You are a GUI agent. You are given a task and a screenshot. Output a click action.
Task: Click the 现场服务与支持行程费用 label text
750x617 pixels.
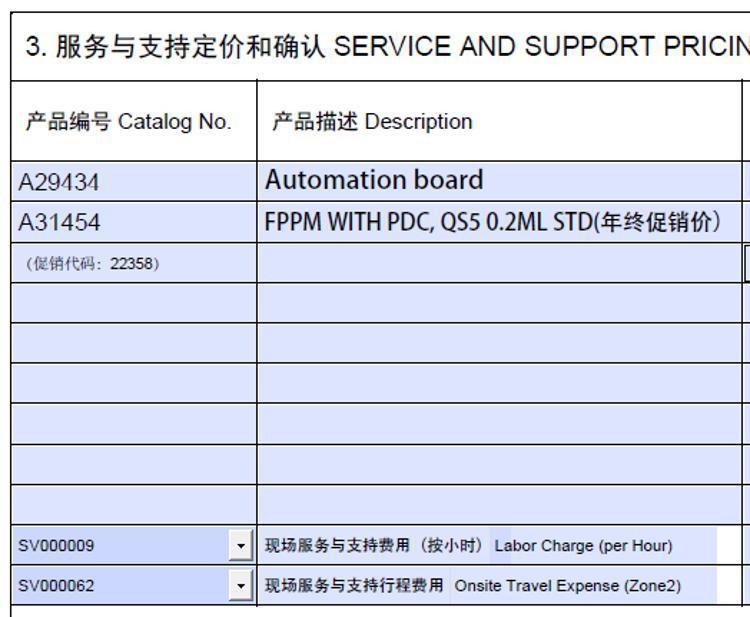click(x=354, y=585)
